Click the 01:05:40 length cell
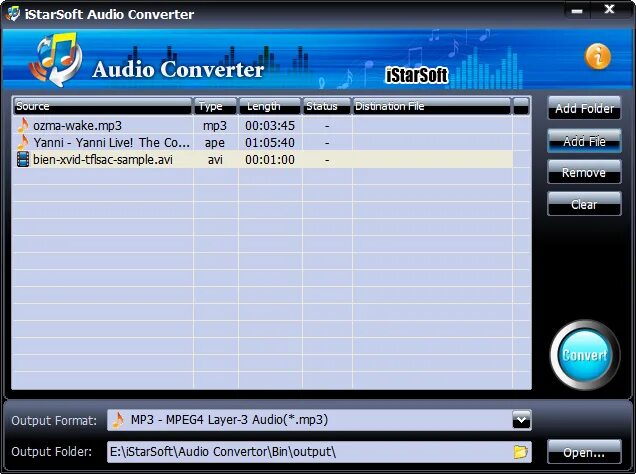 click(x=270, y=142)
